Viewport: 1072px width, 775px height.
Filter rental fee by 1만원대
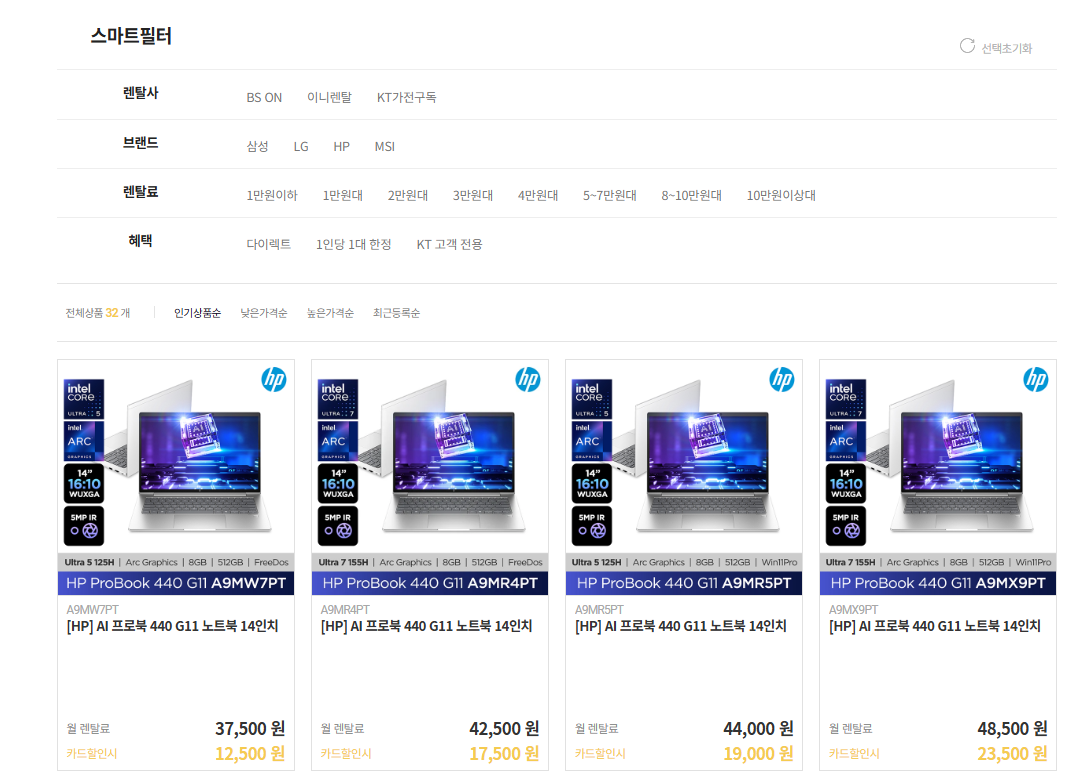[x=343, y=195]
